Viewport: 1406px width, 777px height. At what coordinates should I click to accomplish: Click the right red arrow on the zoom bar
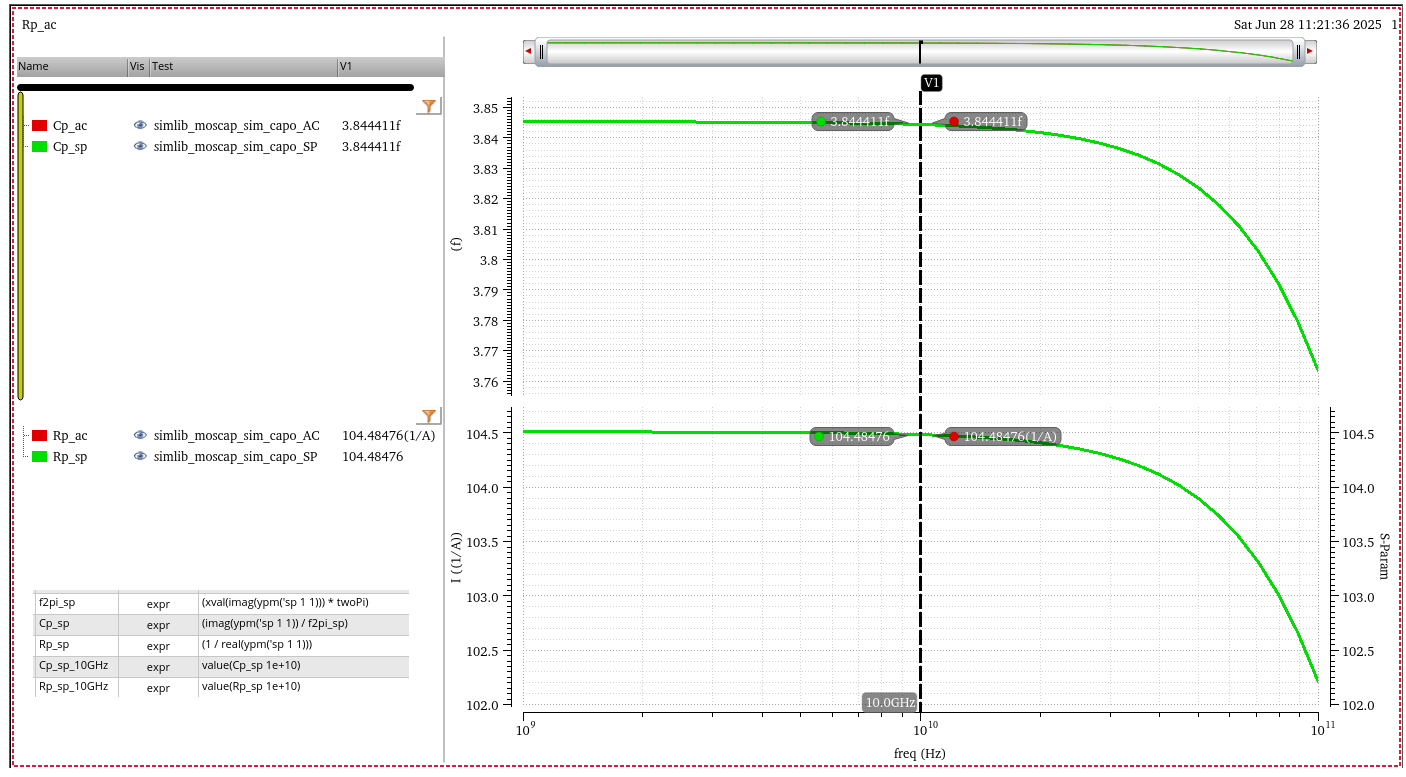tap(1310, 51)
